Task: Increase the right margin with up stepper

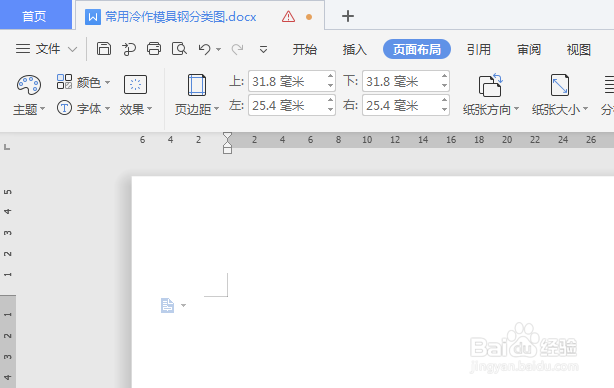Action: click(444, 100)
